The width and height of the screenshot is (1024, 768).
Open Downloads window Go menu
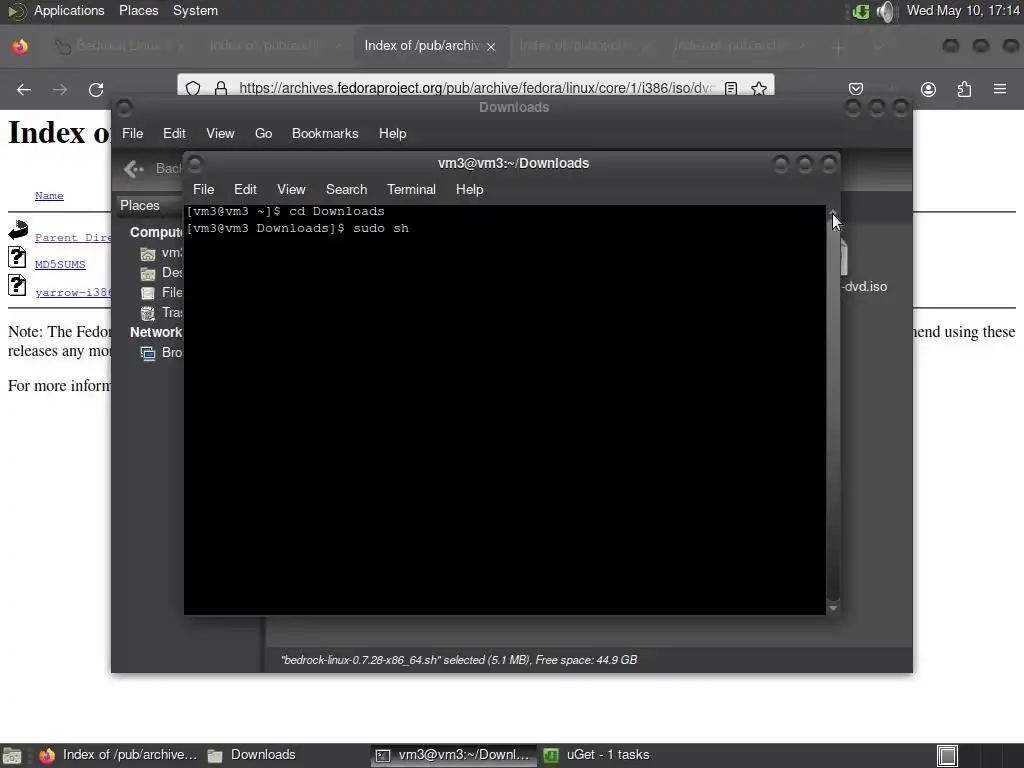pyautogui.click(x=264, y=133)
